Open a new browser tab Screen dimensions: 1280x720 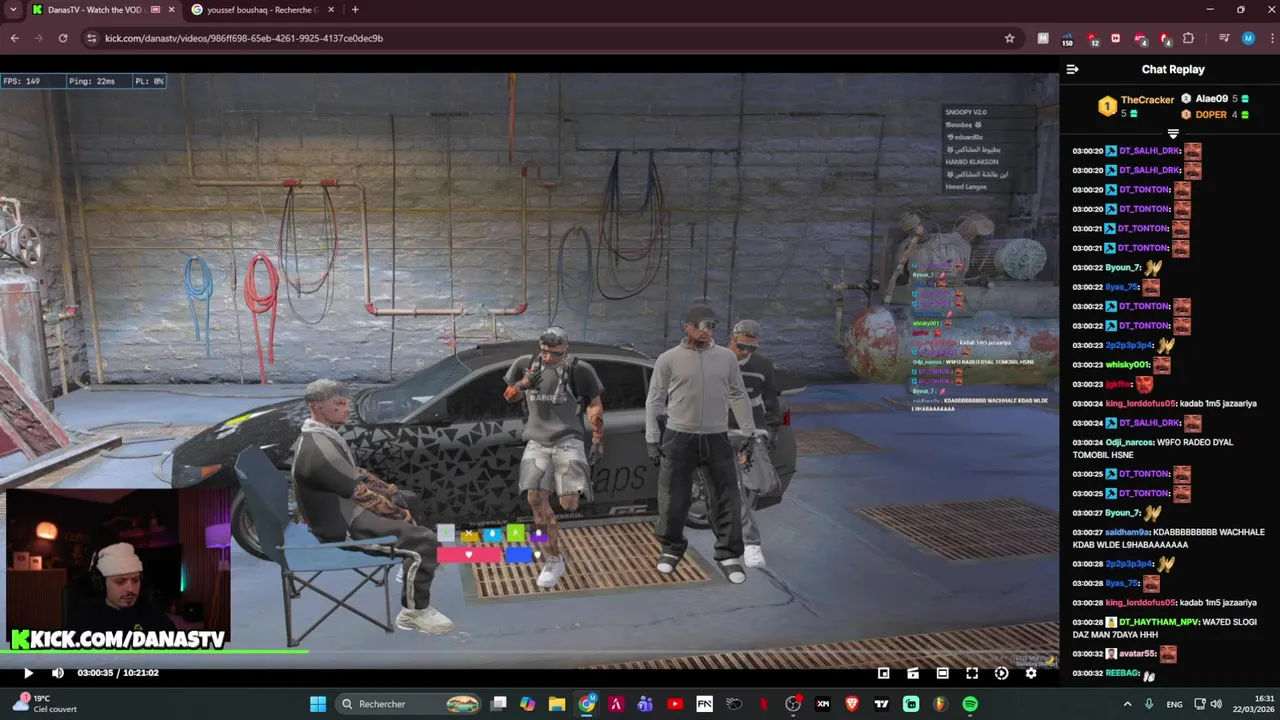coord(355,10)
